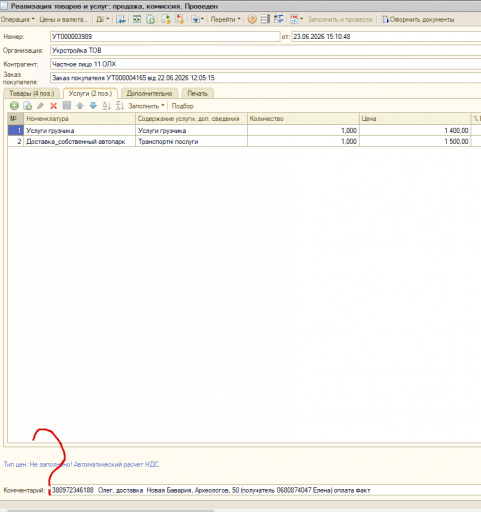Expand the Заполнить dropdown in table toolbar
Viewport: 481px width, 512px height.
(x=146, y=106)
